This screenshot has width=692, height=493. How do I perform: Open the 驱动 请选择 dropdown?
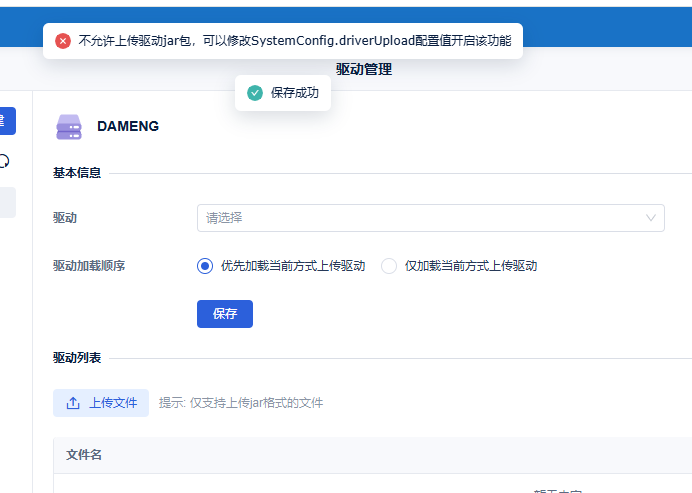point(431,218)
